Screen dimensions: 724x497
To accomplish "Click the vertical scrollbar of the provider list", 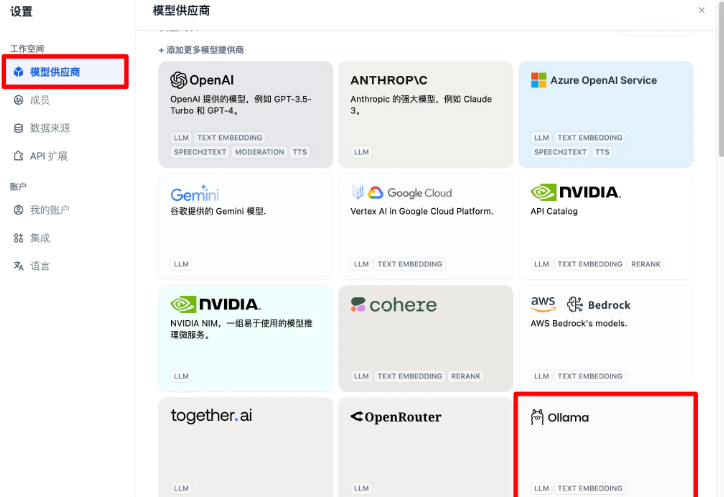I will point(721,79).
